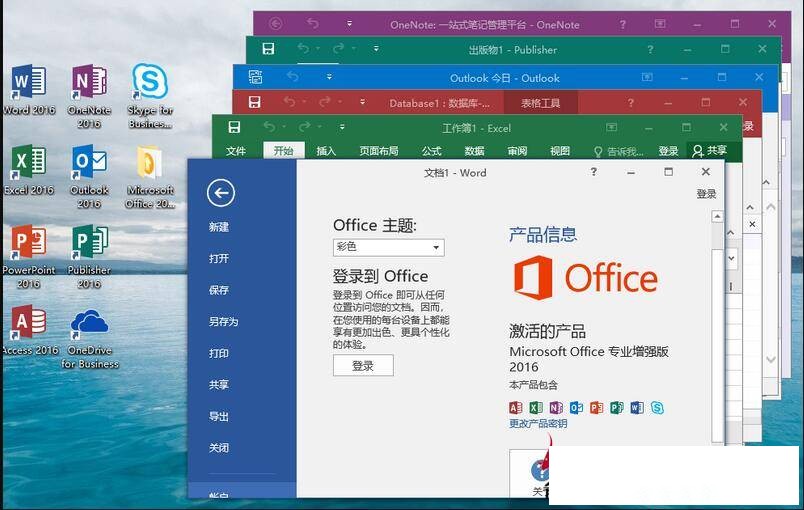Click the 更改产品密钥 link

(x=538, y=423)
